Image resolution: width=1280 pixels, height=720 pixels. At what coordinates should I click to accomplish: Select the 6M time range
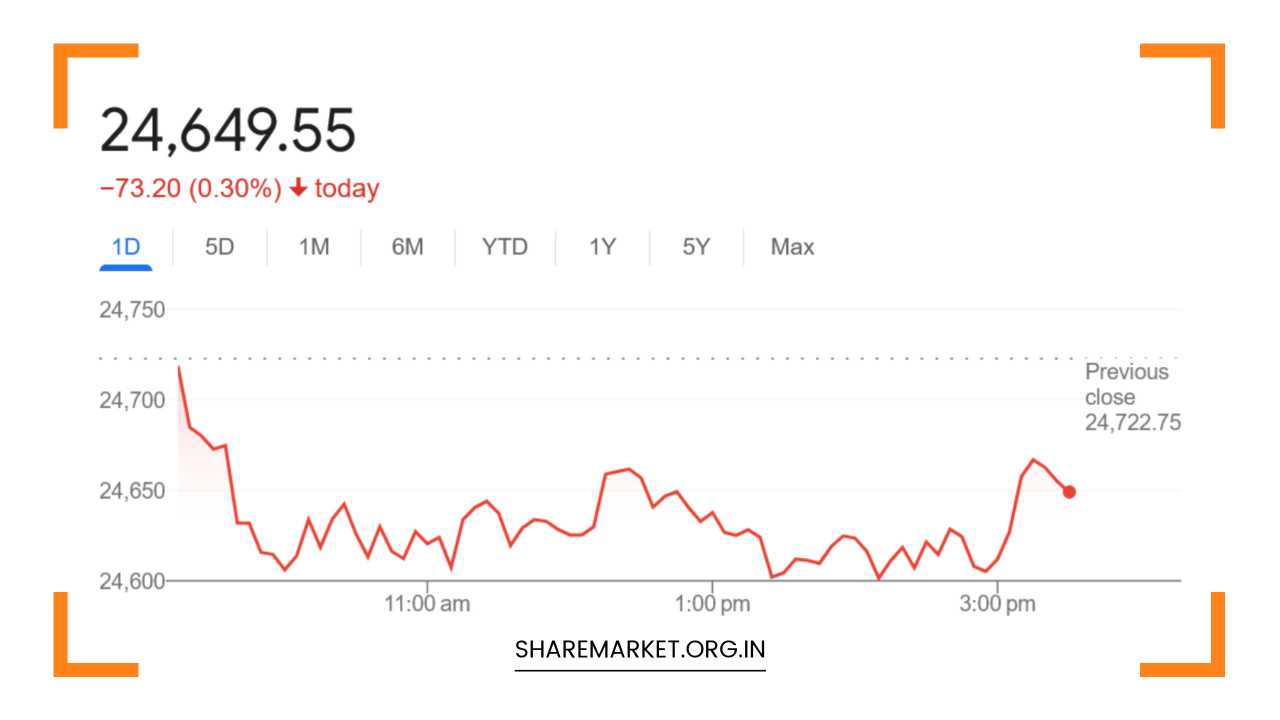[x=408, y=247]
